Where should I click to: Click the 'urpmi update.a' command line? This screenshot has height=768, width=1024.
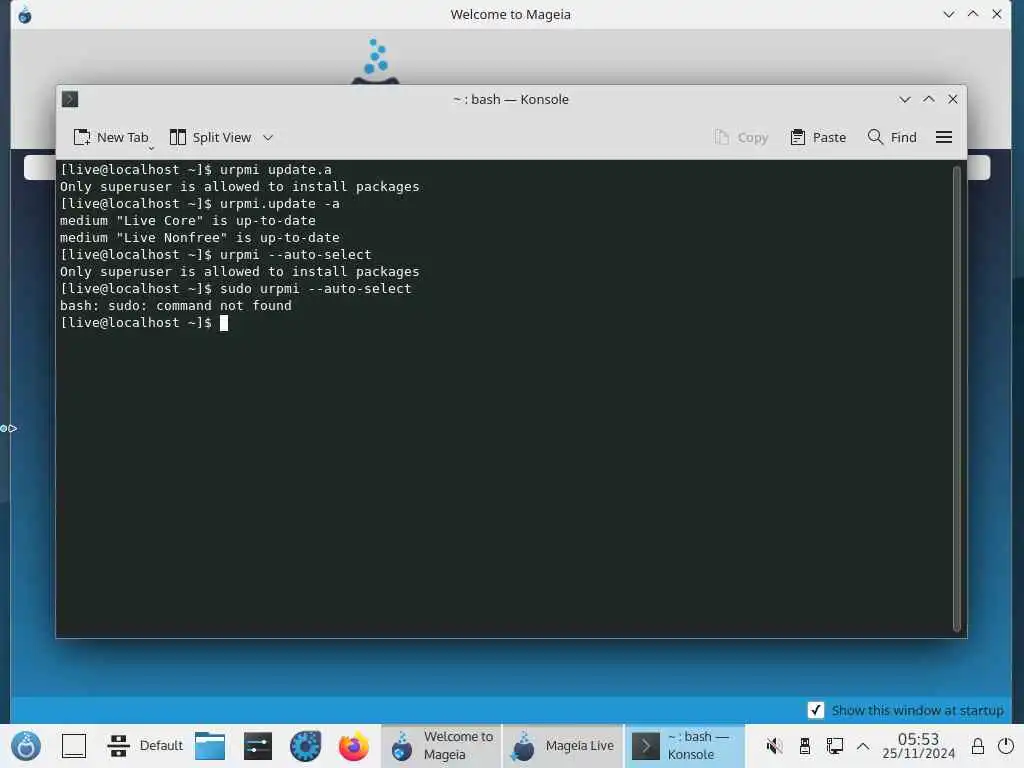click(x=196, y=170)
